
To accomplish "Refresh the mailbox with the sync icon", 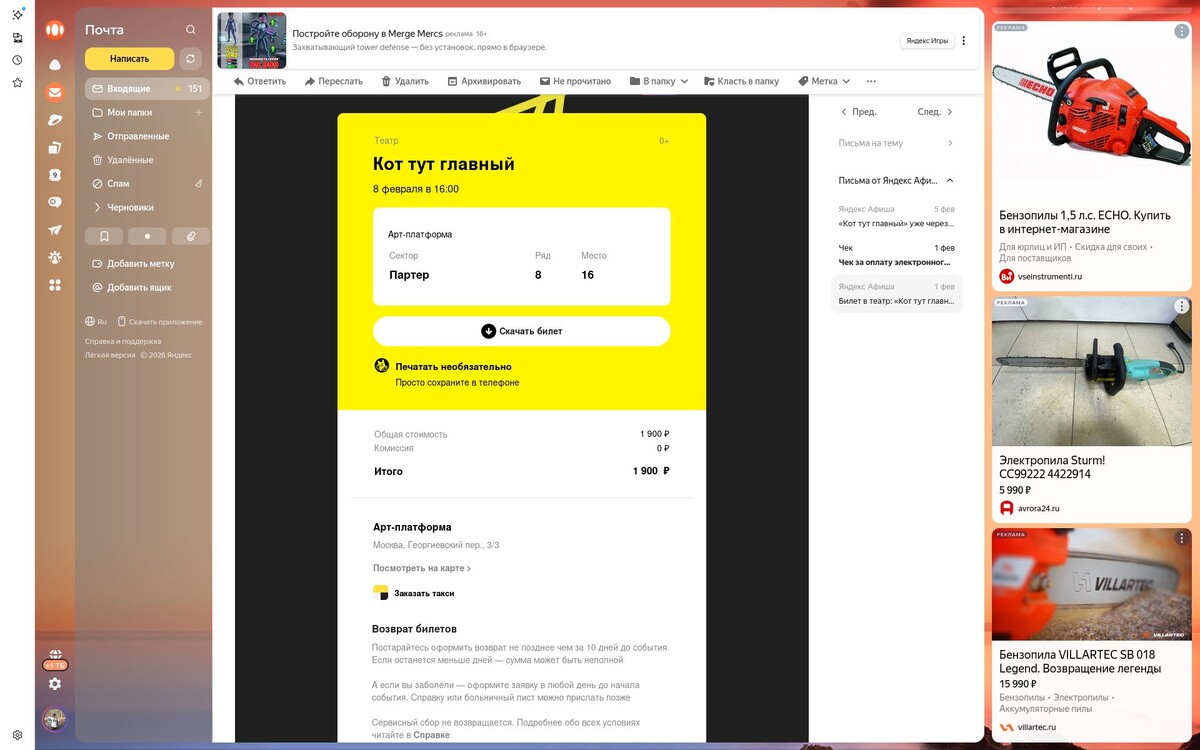I will [x=190, y=59].
